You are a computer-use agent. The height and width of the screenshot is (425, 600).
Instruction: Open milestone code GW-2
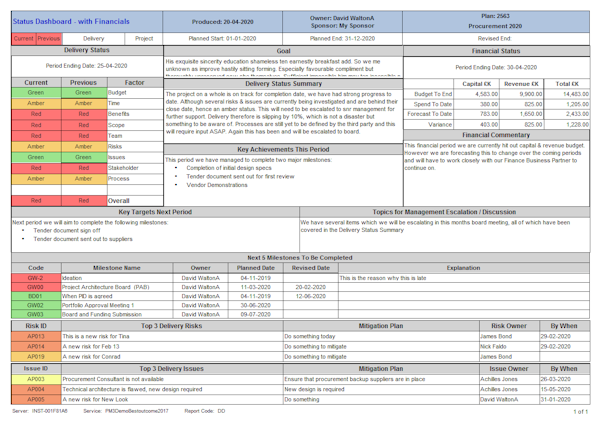(x=35, y=278)
